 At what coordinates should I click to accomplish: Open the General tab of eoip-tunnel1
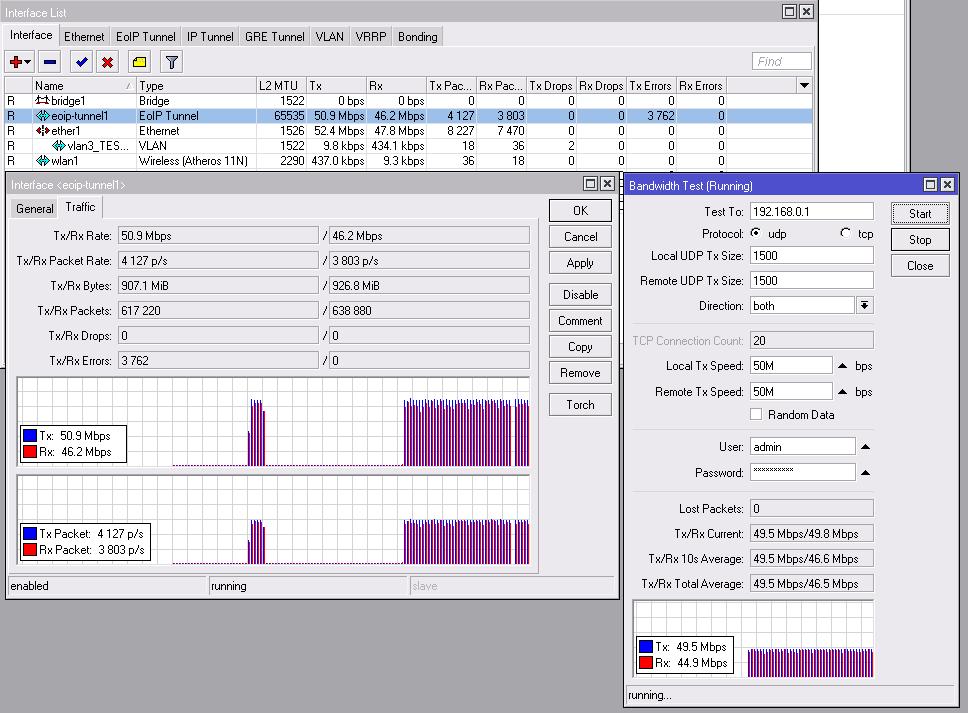pos(34,209)
